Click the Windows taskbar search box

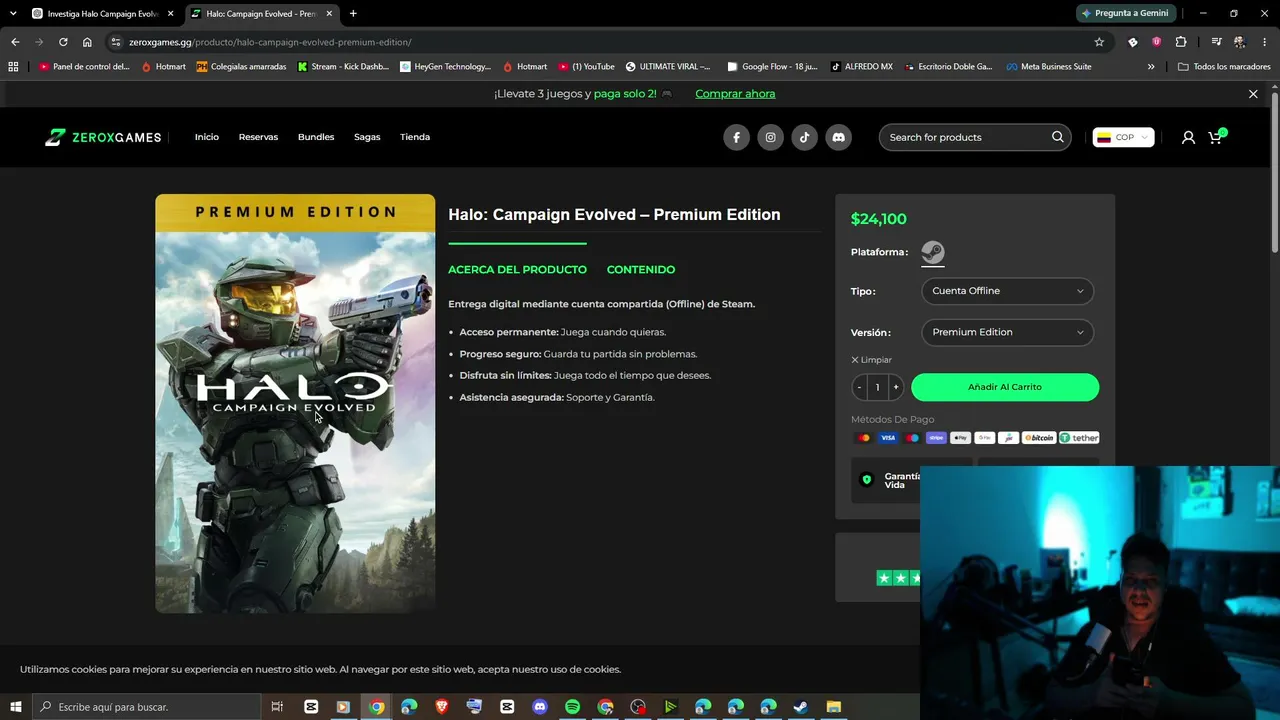(147, 707)
